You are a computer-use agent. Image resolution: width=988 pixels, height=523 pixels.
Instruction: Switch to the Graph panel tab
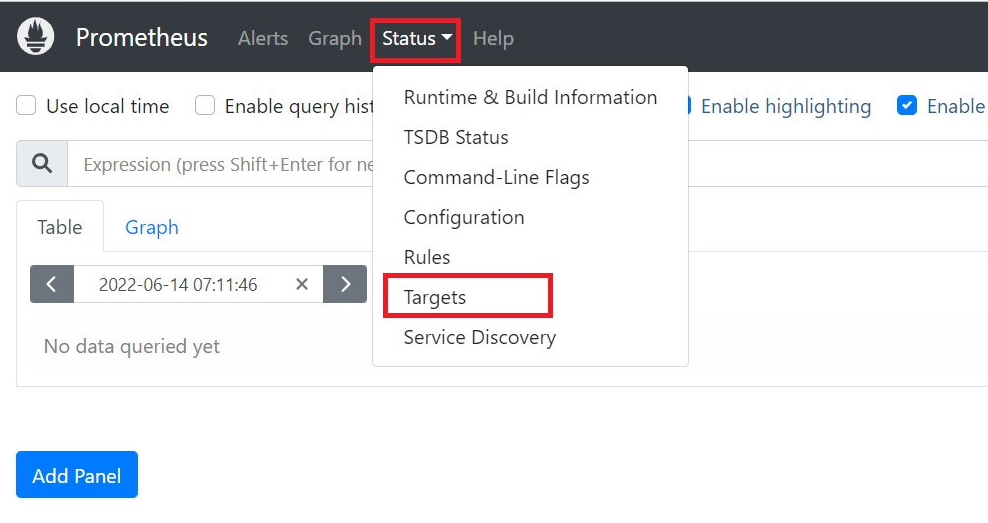(x=152, y=227)
